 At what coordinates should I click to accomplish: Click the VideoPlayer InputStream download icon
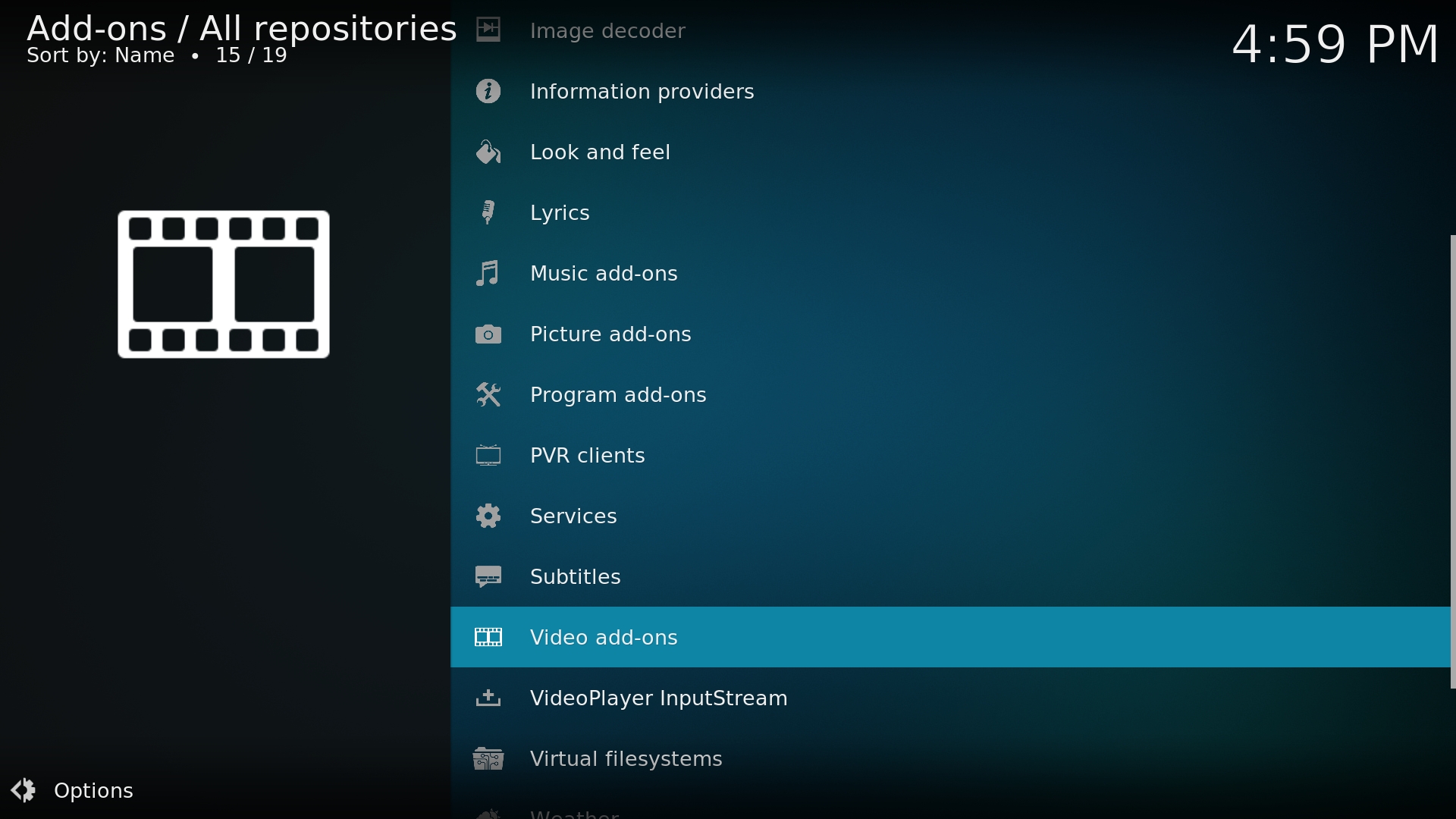[x=488, y=698]
